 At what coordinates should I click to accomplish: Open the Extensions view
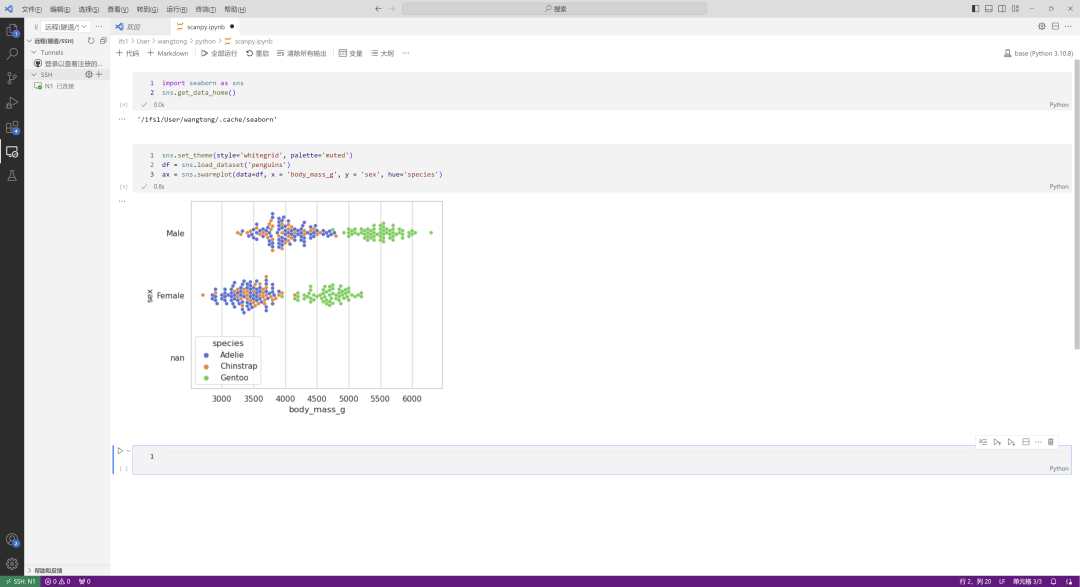[x=12, y=127]
